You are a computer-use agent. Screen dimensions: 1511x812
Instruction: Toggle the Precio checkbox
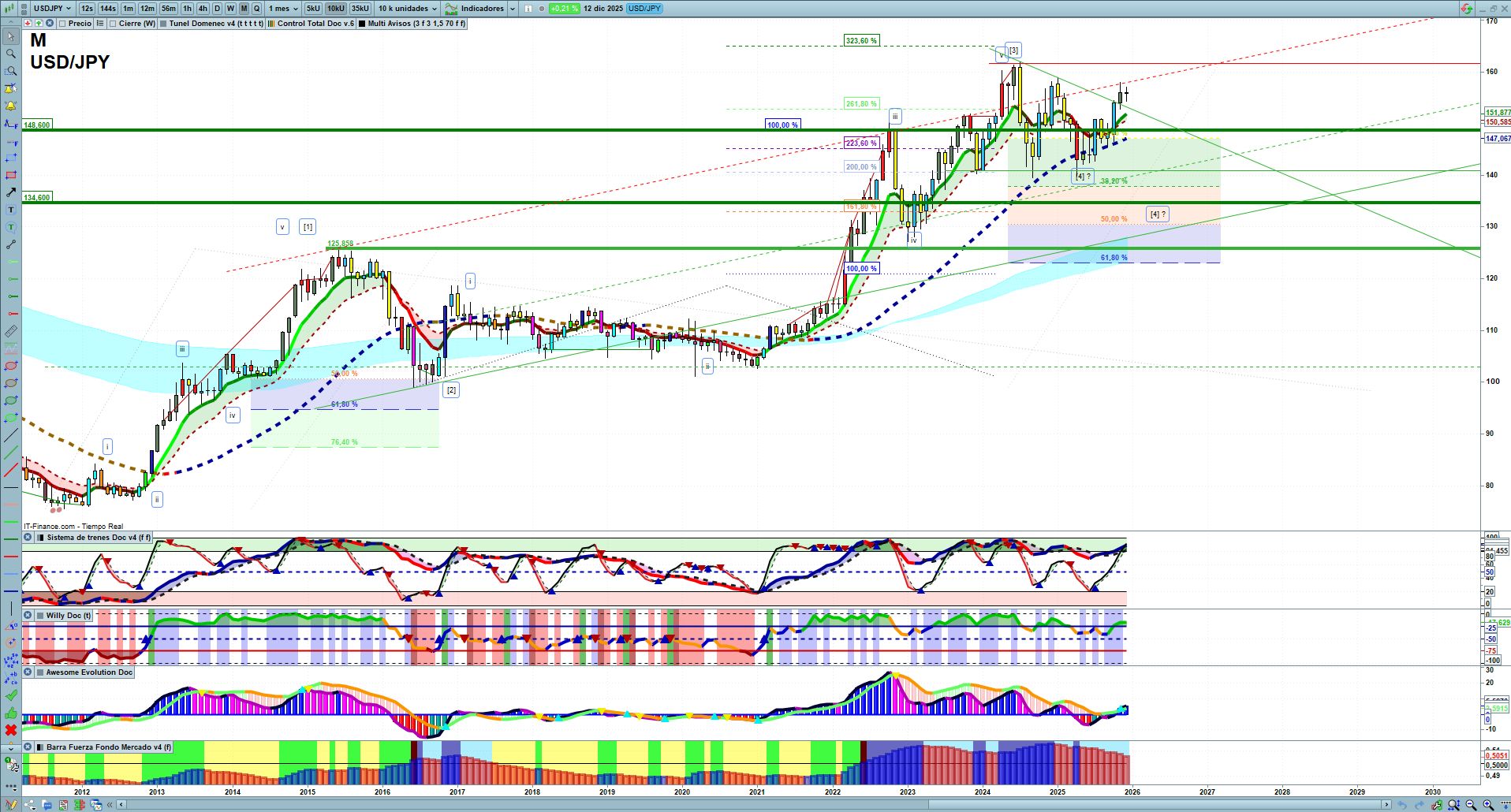62,24
